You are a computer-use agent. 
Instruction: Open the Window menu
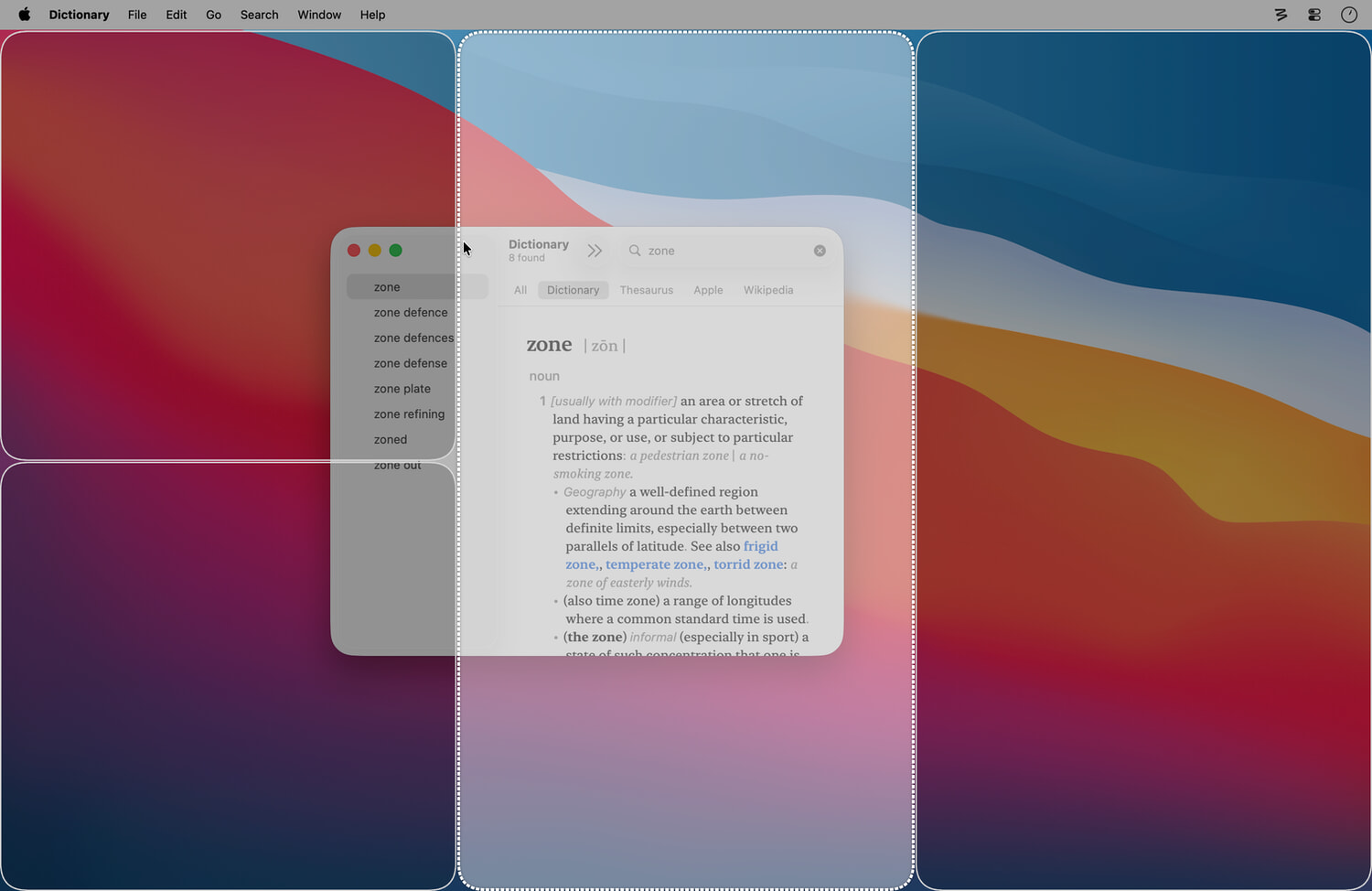point(319,15)
